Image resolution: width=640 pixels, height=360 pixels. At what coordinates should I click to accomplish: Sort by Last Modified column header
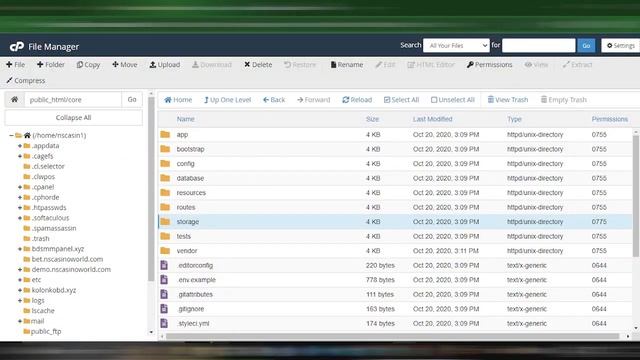(432, 119)
